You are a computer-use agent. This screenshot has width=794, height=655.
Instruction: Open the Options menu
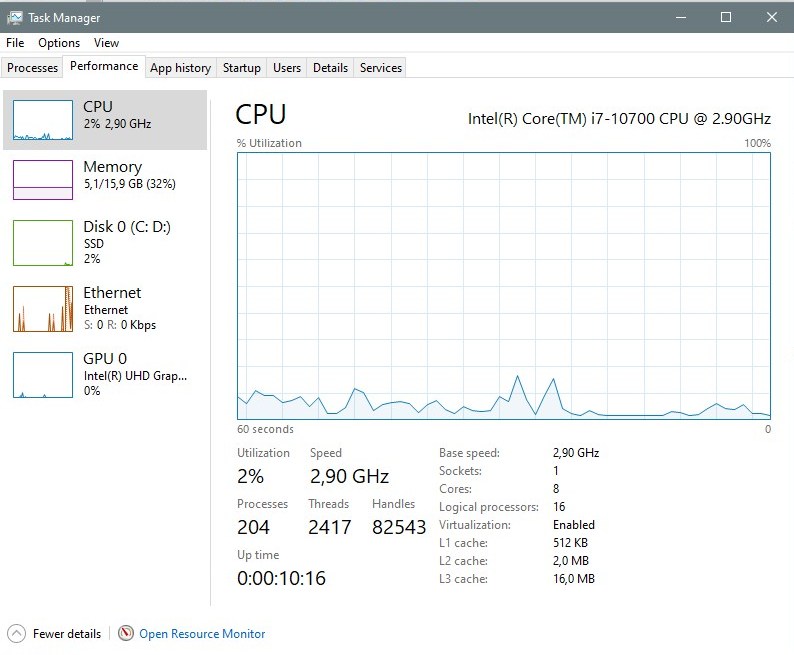[59, 43]
